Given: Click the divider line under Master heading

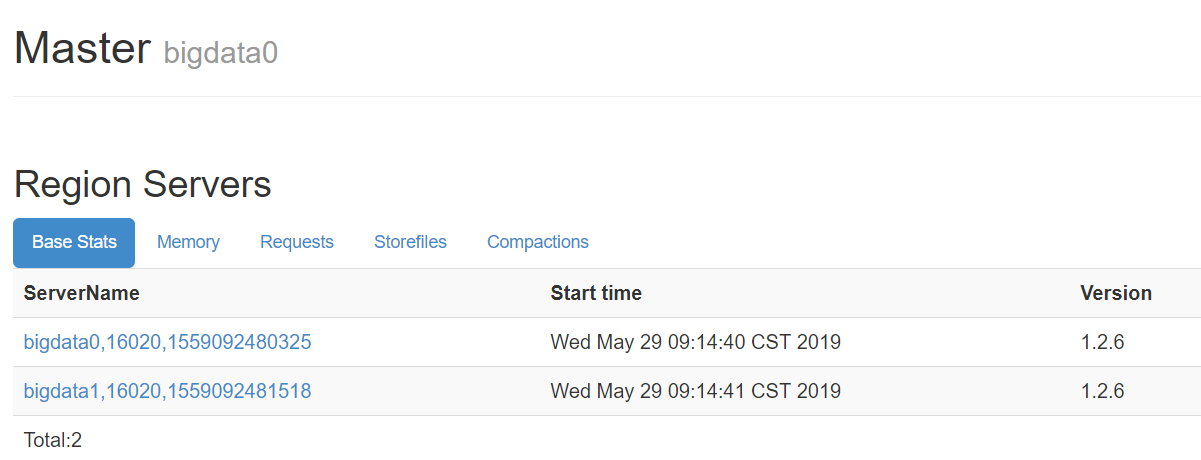Looking at the screenshot, I should 607,96.
